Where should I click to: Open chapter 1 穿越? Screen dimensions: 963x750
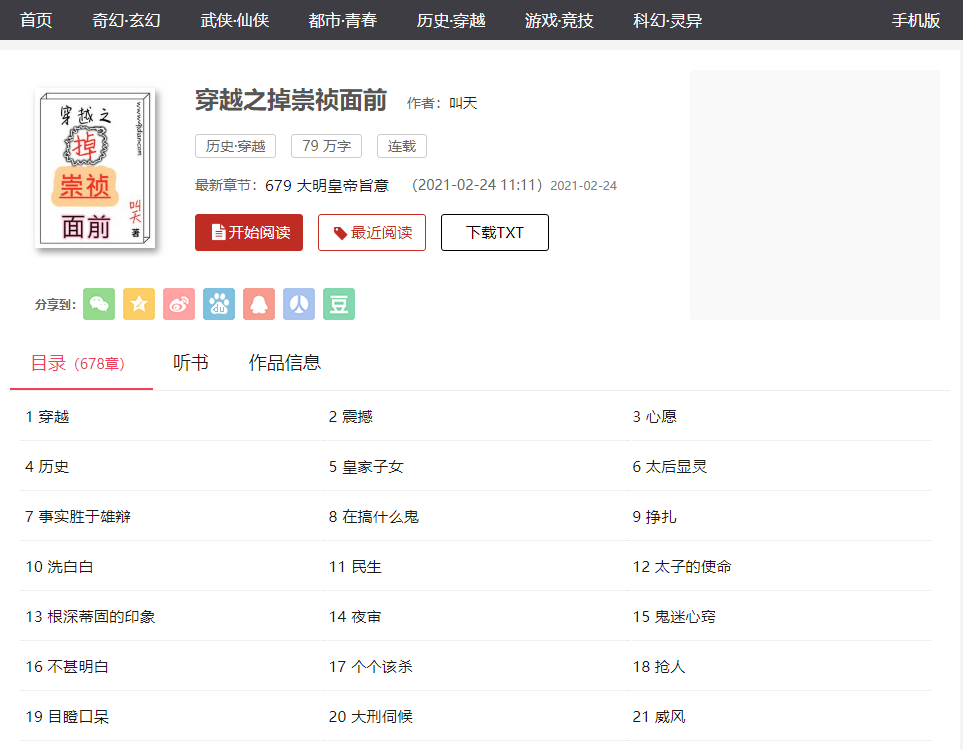[x=48, y=417]
